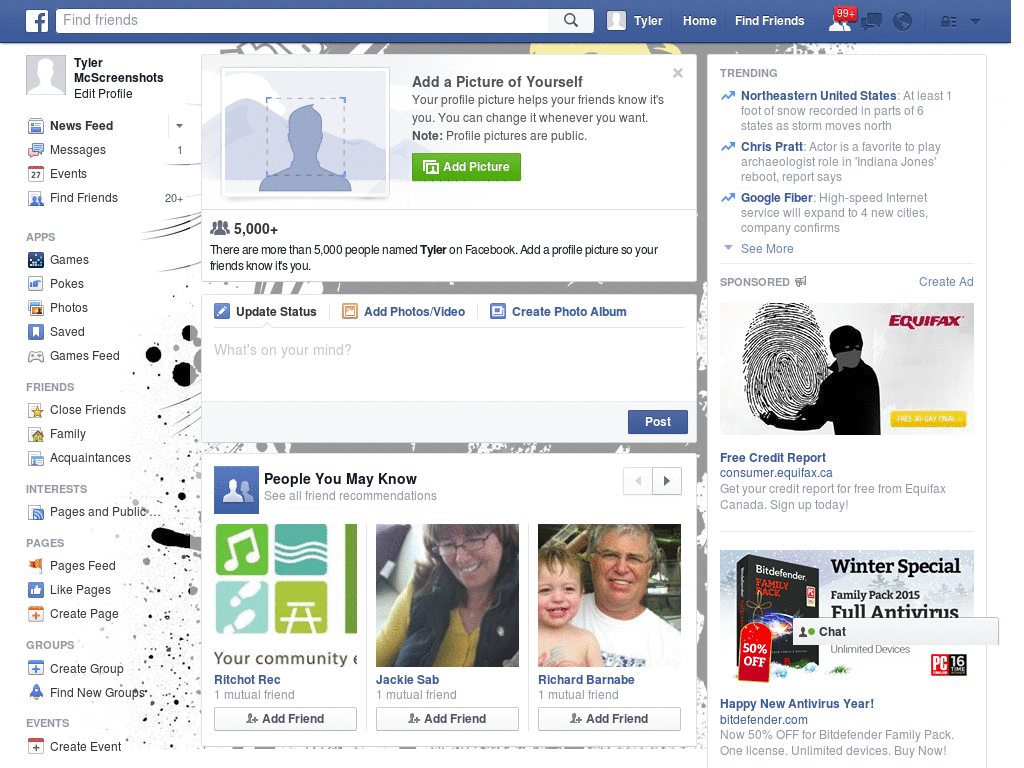Click Happy New Antivirus Year ad link
Viewport: 1024px width, 768px height.
coord(797,704)
